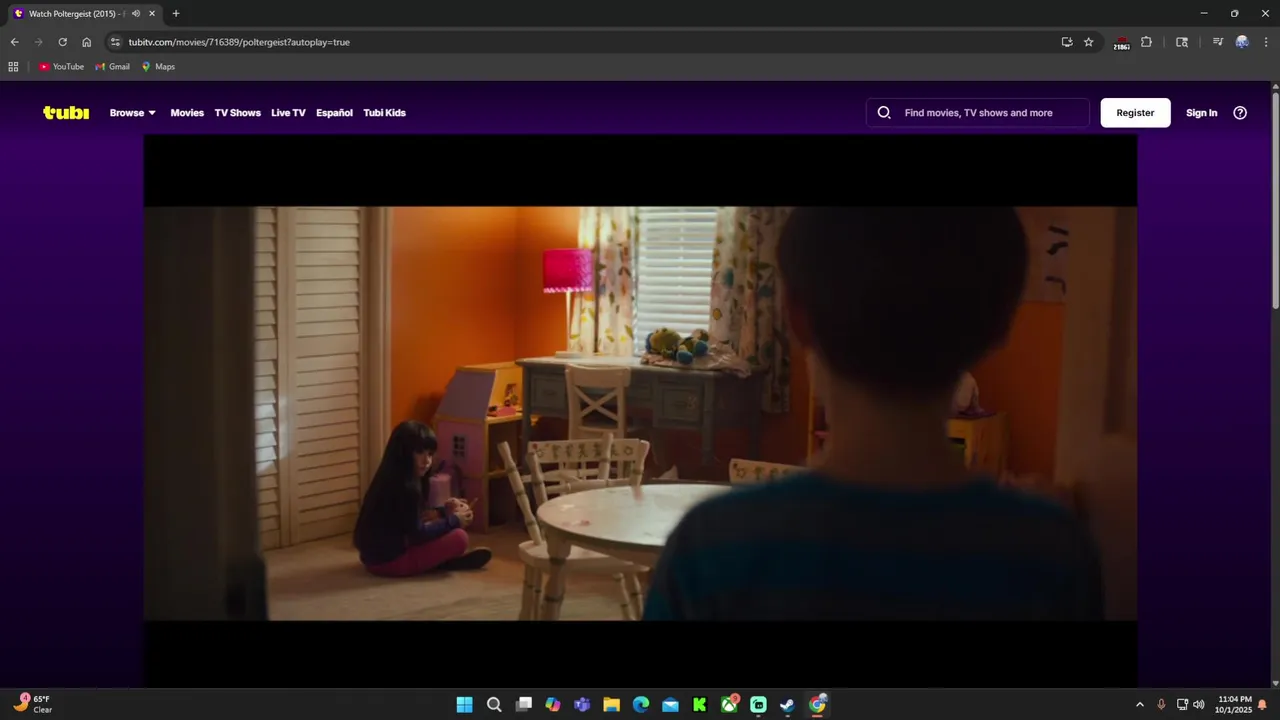Open the Extensions puzzle icon
This screenshot has height=720, width=1280.
[1146, 42]
